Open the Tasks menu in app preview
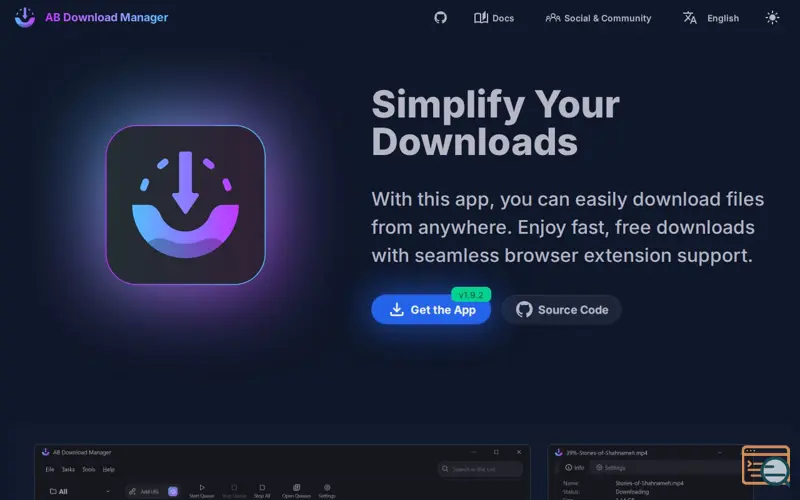 click(x=68, y=469)
